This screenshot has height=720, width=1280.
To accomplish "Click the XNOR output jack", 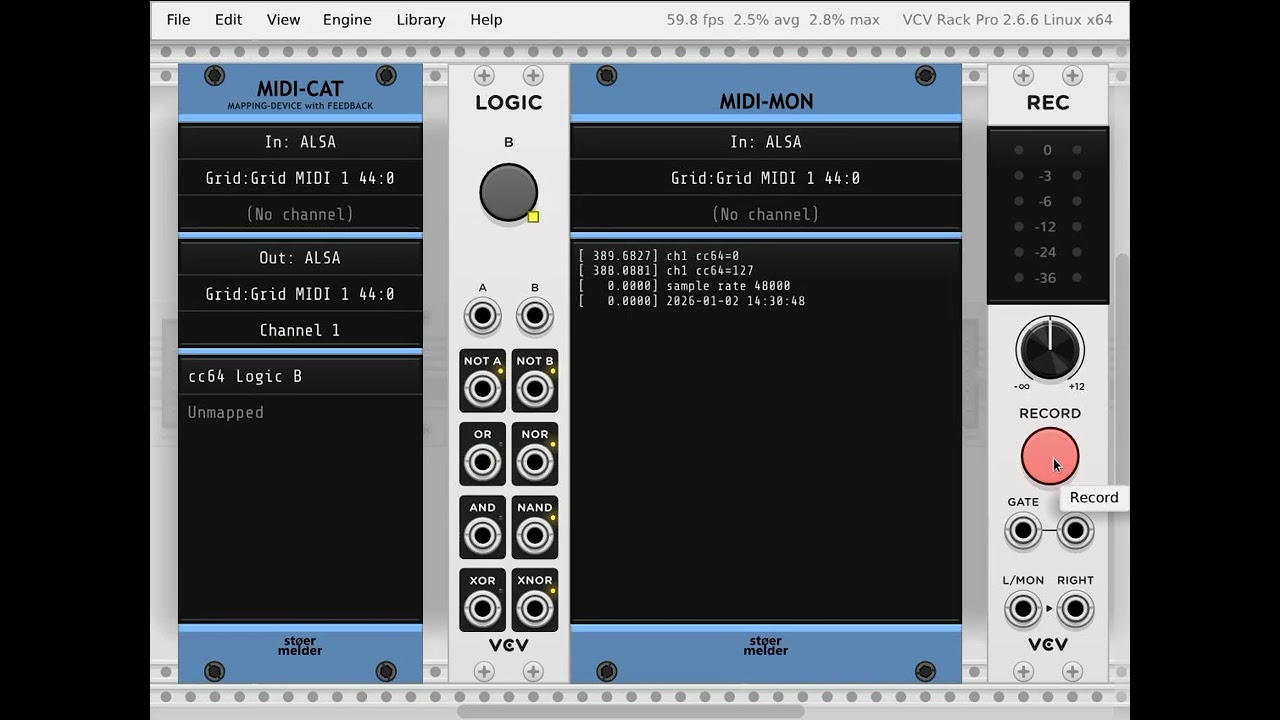I will click(535, 609).
